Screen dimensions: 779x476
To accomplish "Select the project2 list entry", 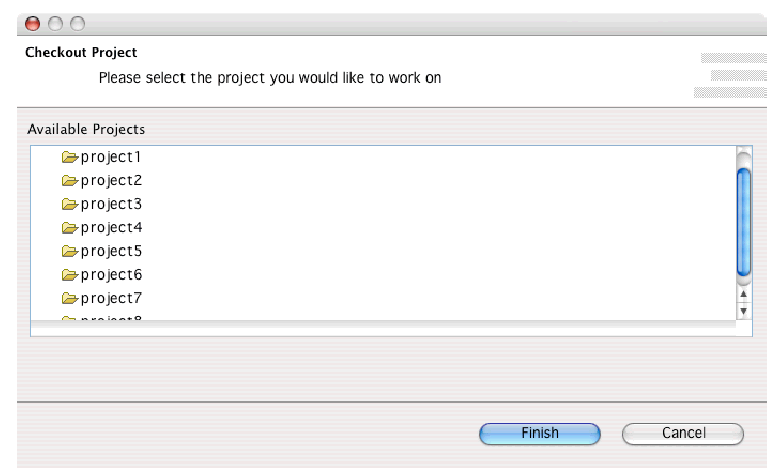I will pyautogui.click(x=112, y=181).
